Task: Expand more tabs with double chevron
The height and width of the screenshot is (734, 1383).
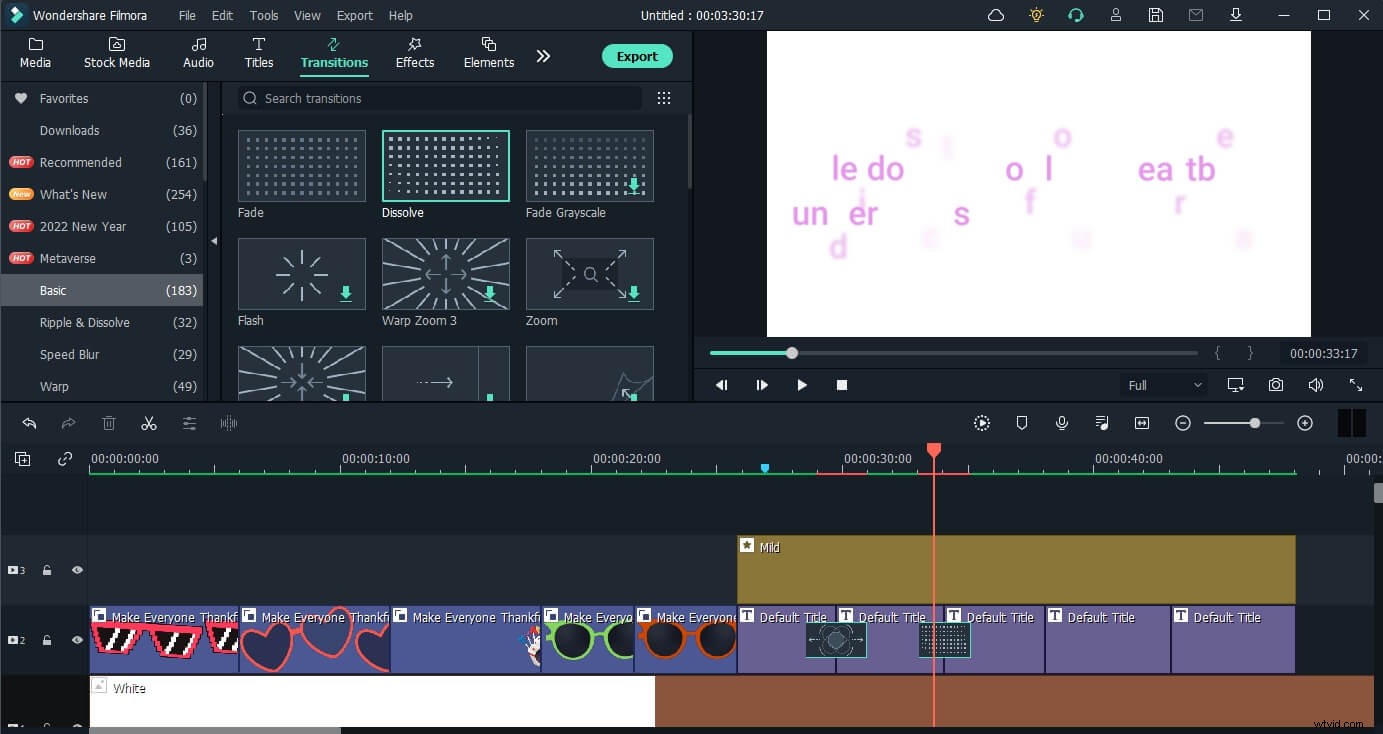Action: [543, 56]
